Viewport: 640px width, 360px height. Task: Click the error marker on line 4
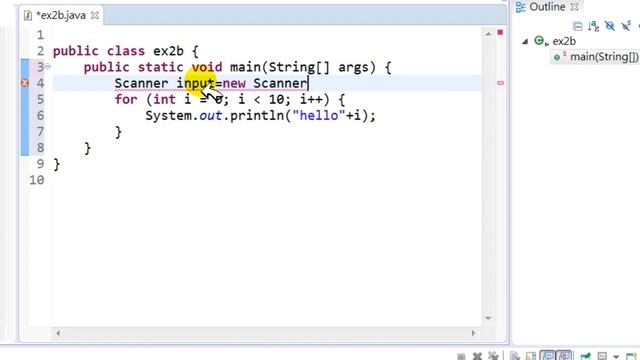24,83
